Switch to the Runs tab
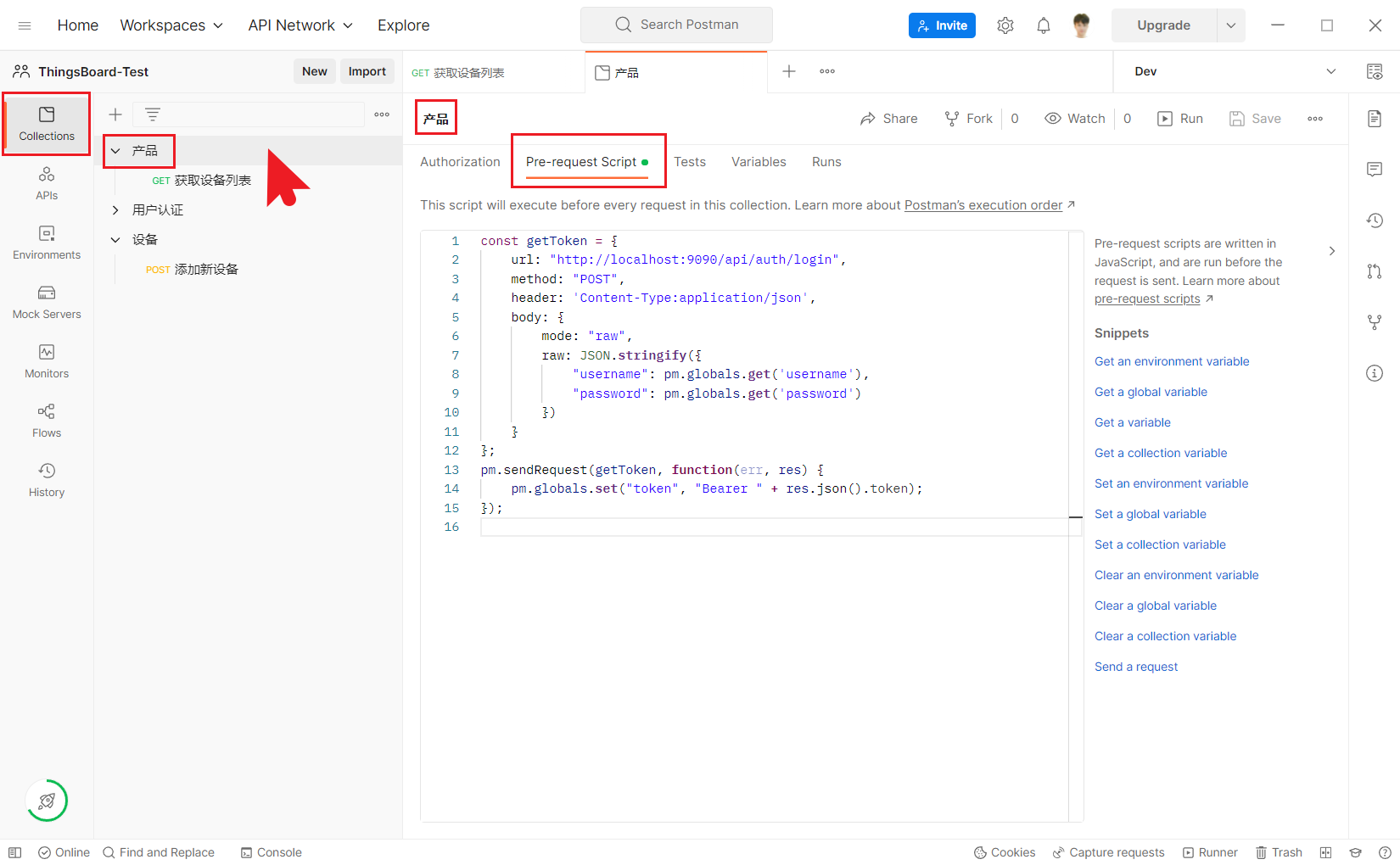 point(826,162)
